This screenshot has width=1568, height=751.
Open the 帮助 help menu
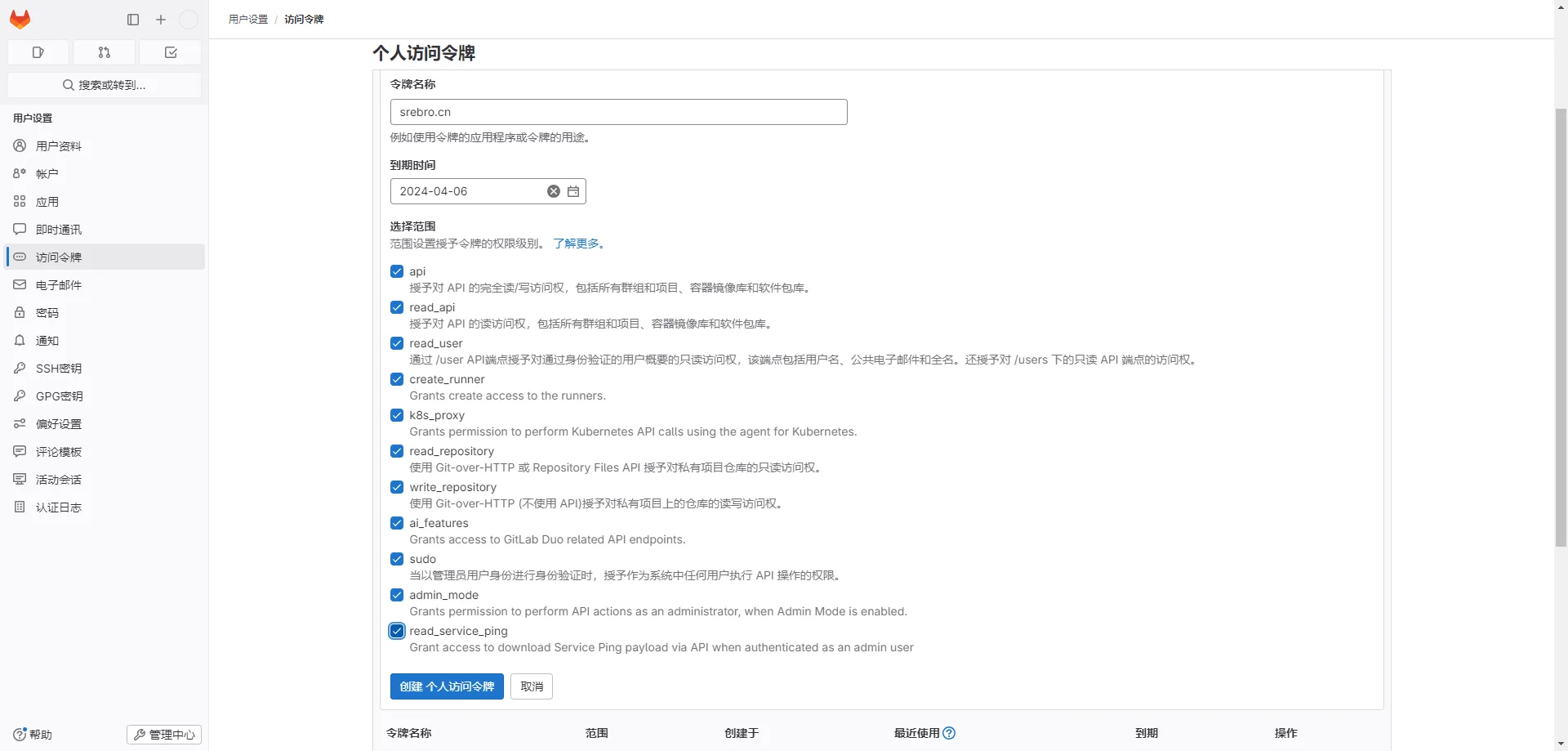click(33, 735)
